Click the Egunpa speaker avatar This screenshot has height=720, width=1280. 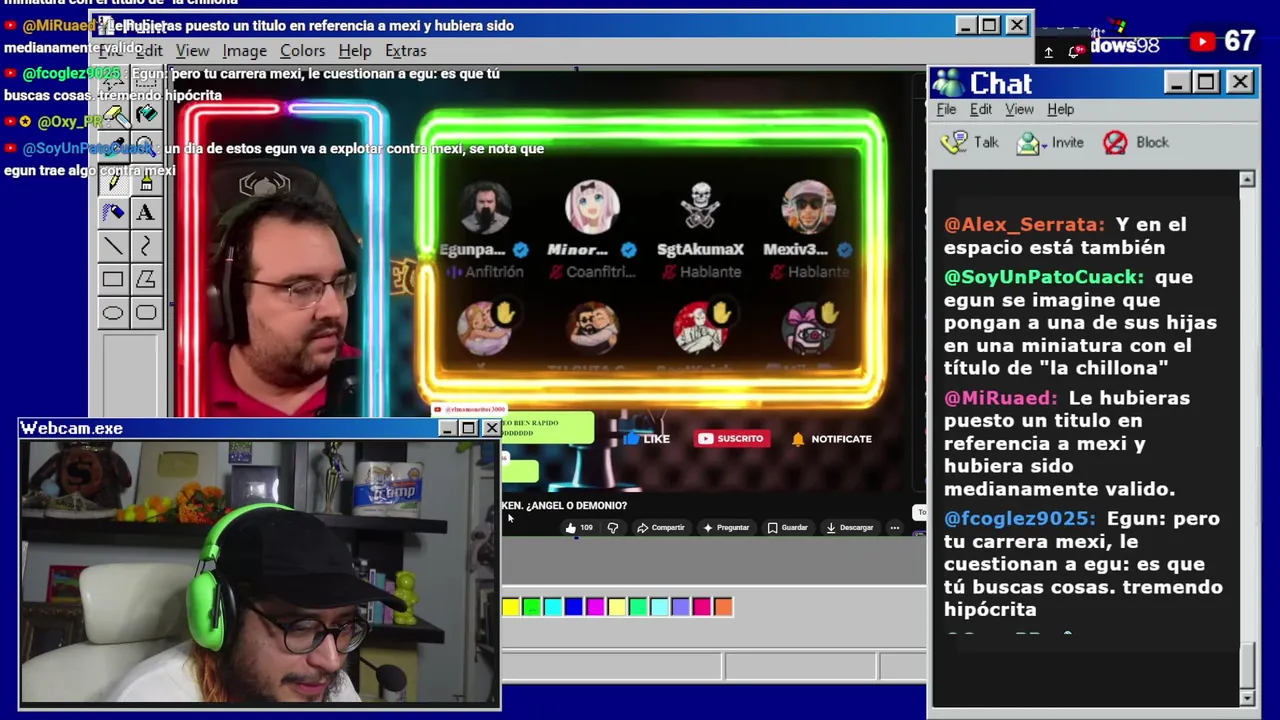pos(484,209)
